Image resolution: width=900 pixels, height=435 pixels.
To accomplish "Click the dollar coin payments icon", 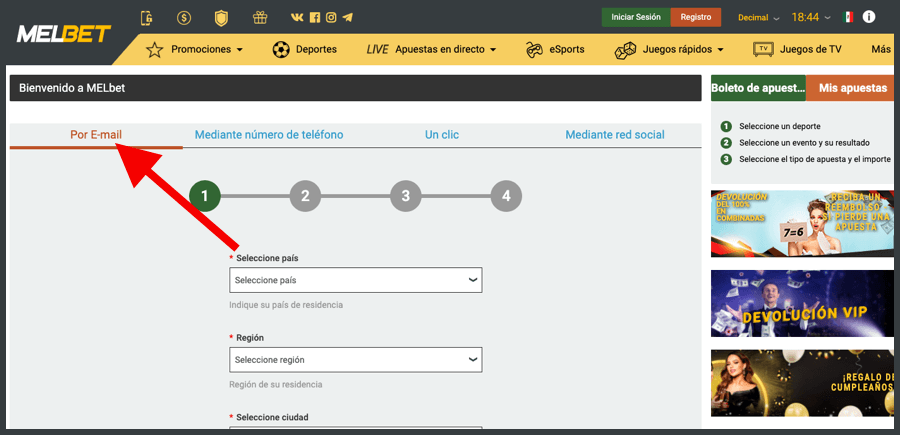I will tap(184, 18).
